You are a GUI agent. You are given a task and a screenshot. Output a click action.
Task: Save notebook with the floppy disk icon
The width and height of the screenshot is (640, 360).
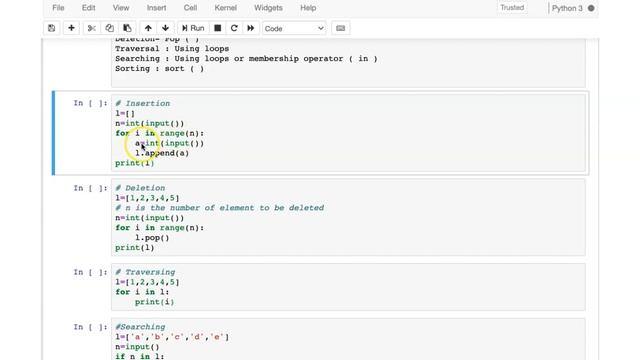point(51,28)
